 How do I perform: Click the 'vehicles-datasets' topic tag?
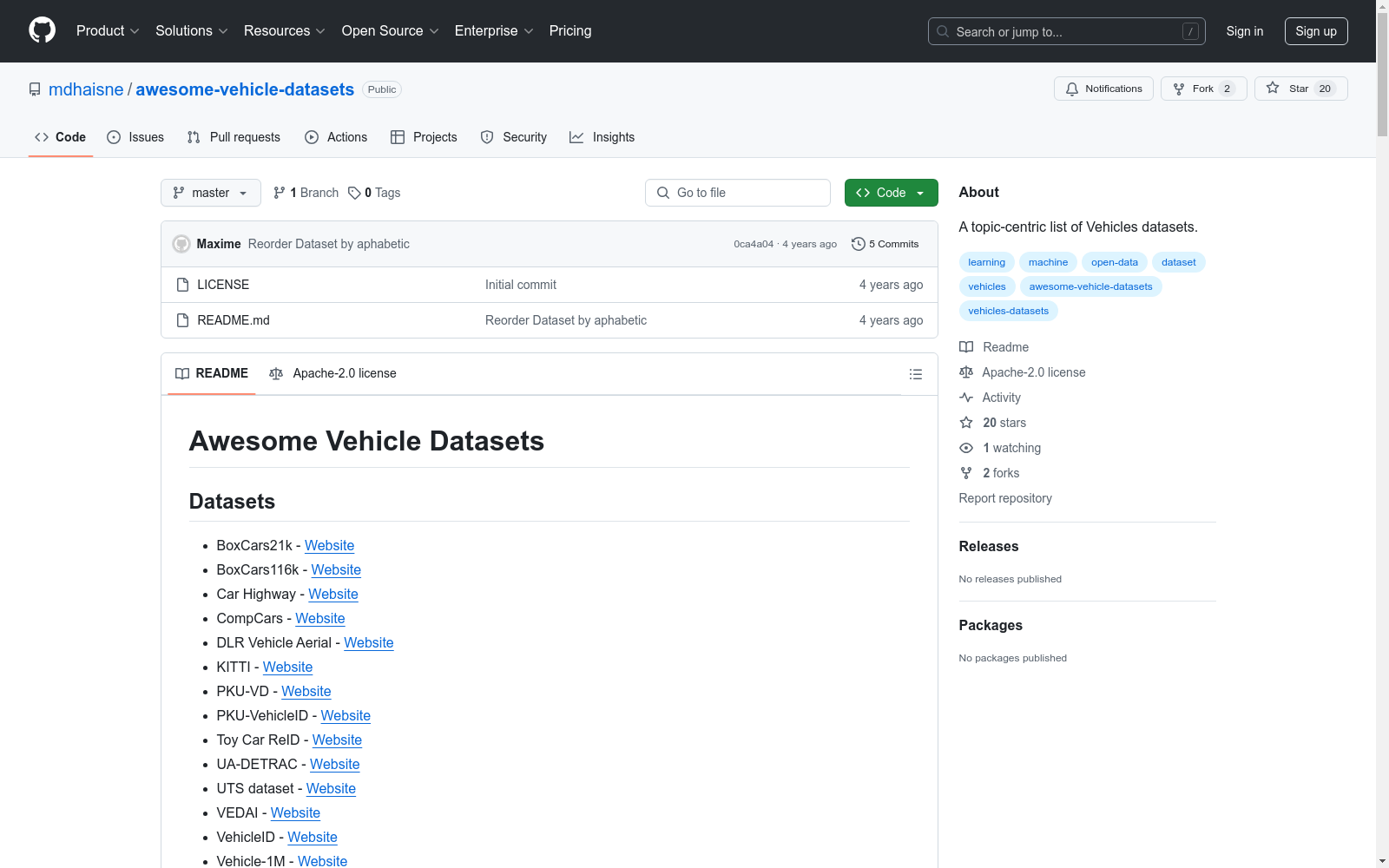tap(1009, 311)
